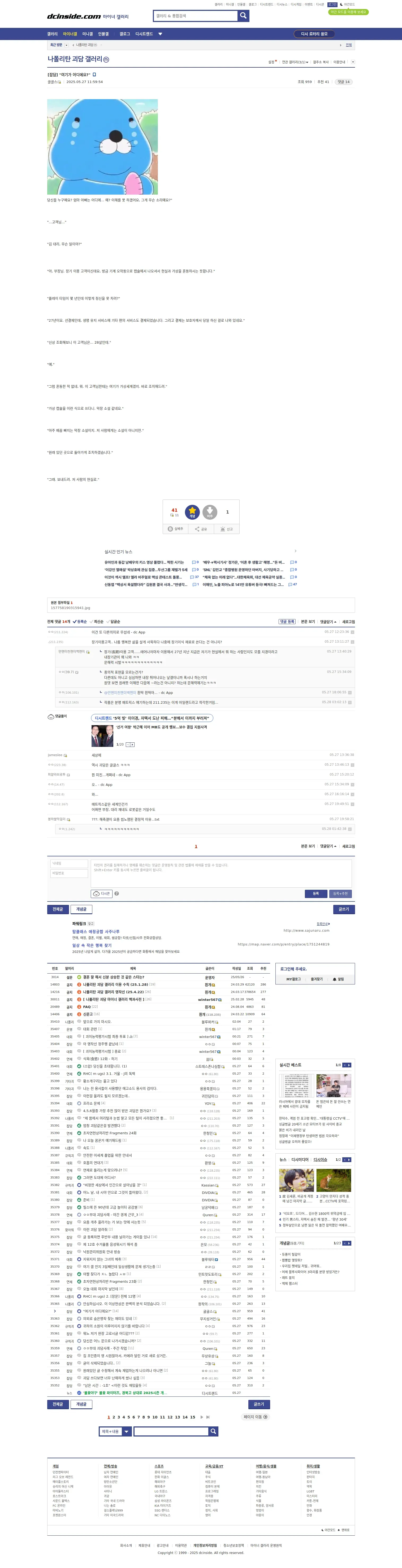This screenshot has height=1568, width=402.
Task: Upvote the post with the star 개념 button
Action: [x=192, y=512]
